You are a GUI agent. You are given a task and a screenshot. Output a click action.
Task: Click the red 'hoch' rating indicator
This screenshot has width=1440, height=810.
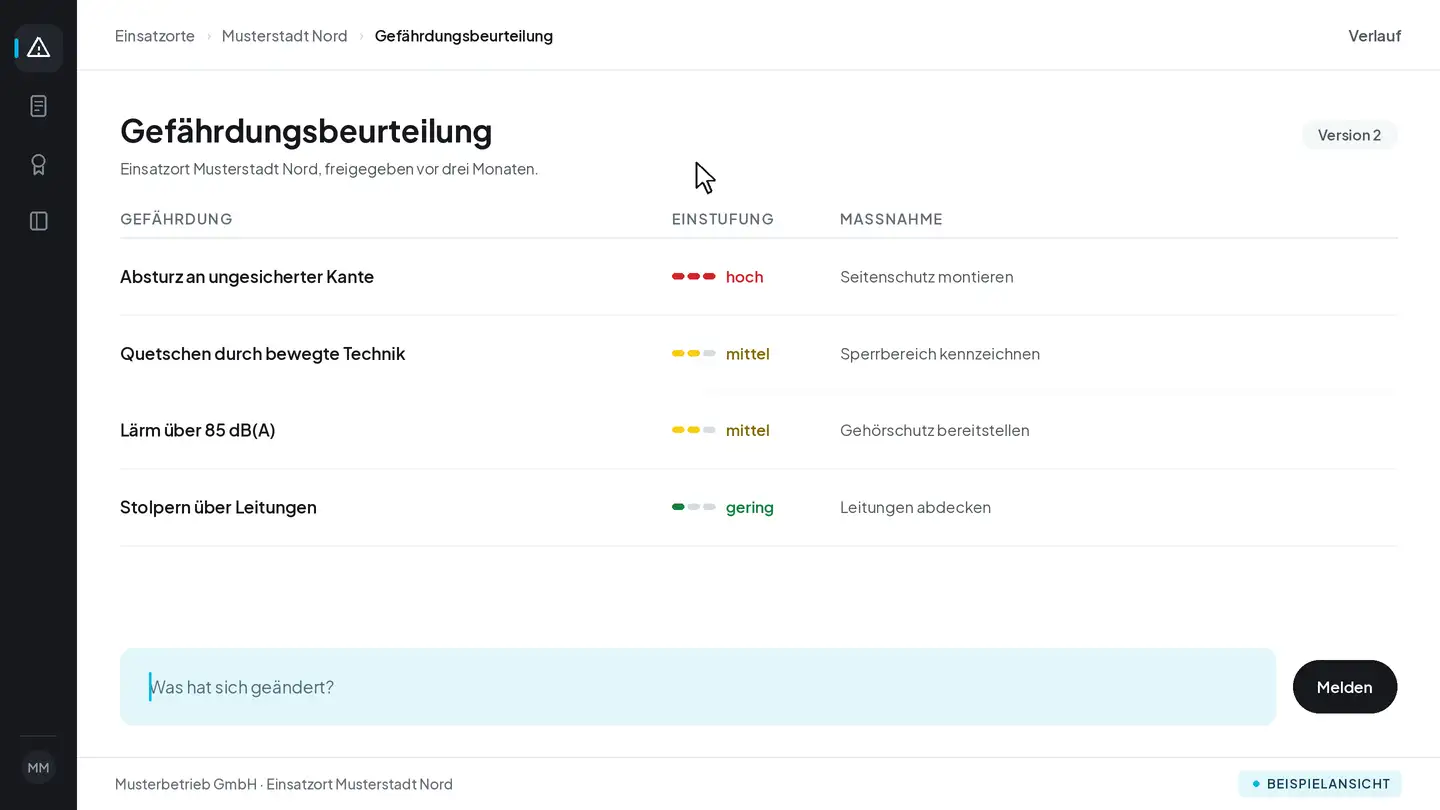point(718,277)
